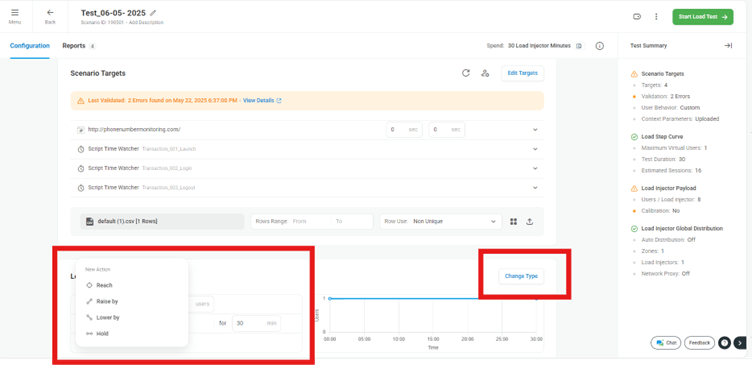Click the Calibration: No summary line
The width and height of the screenshot is (752, 365).
click(x=660, y=211)
